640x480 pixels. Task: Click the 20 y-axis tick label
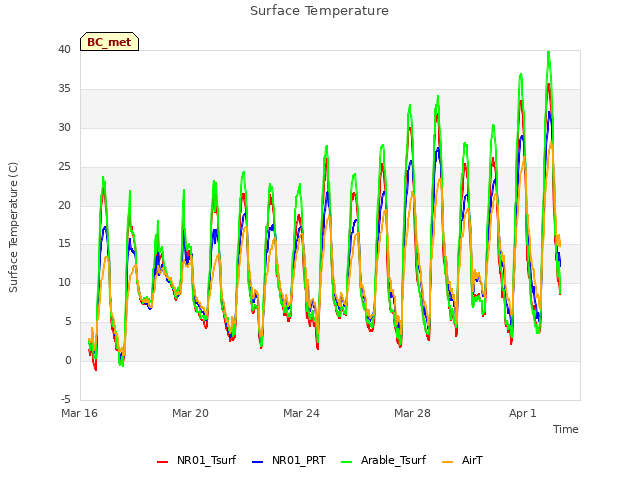(x=64, y=205)
